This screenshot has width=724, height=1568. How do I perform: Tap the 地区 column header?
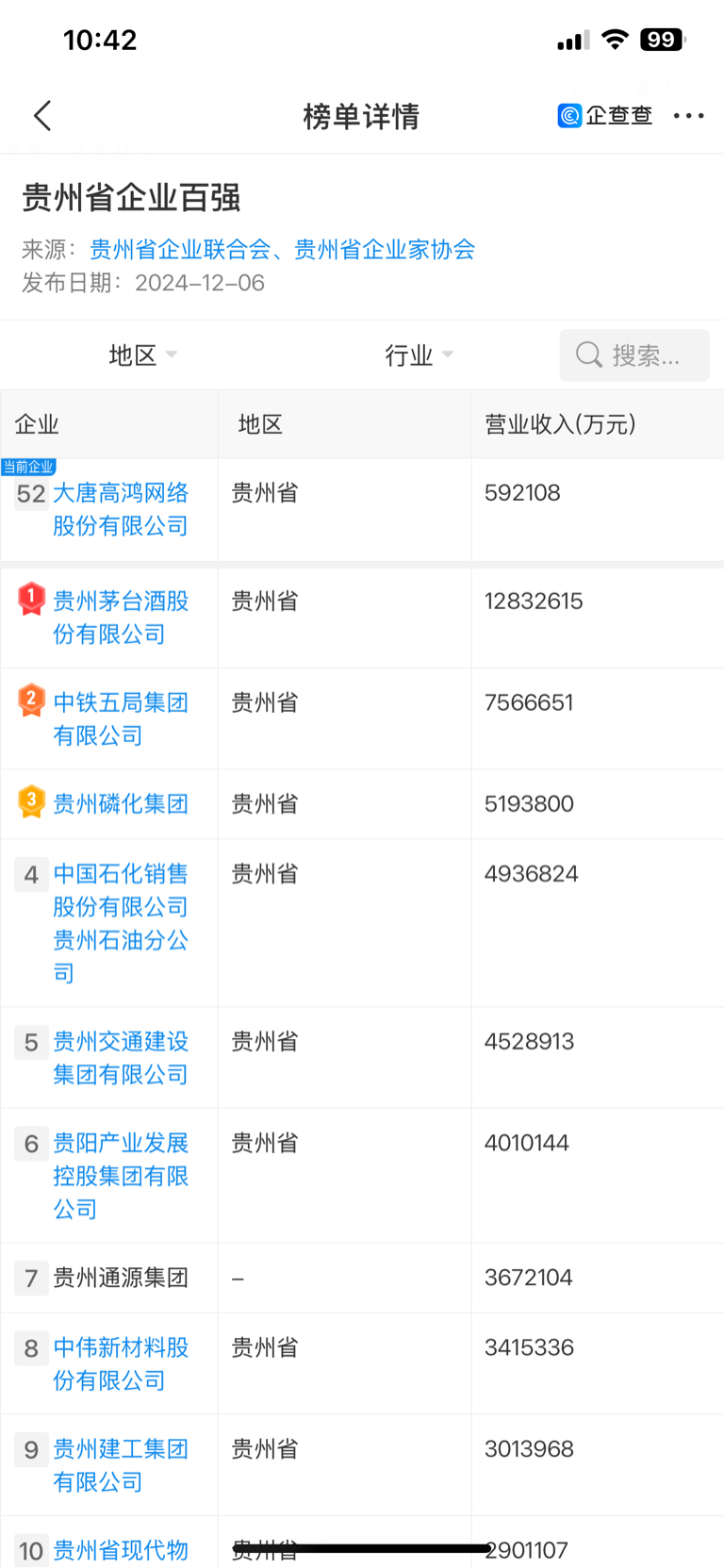click(x=260, y=424)
